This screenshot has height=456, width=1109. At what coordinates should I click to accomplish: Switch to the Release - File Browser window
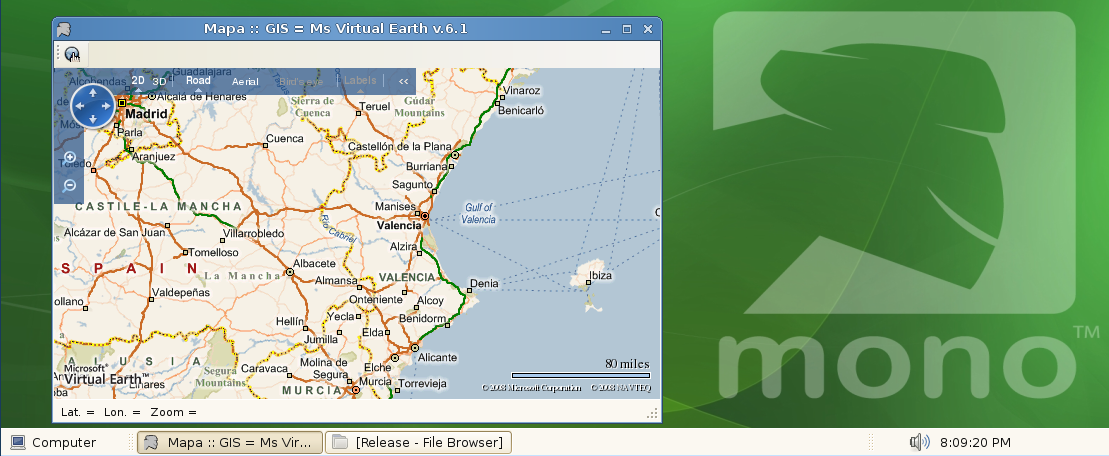[418, 443]
